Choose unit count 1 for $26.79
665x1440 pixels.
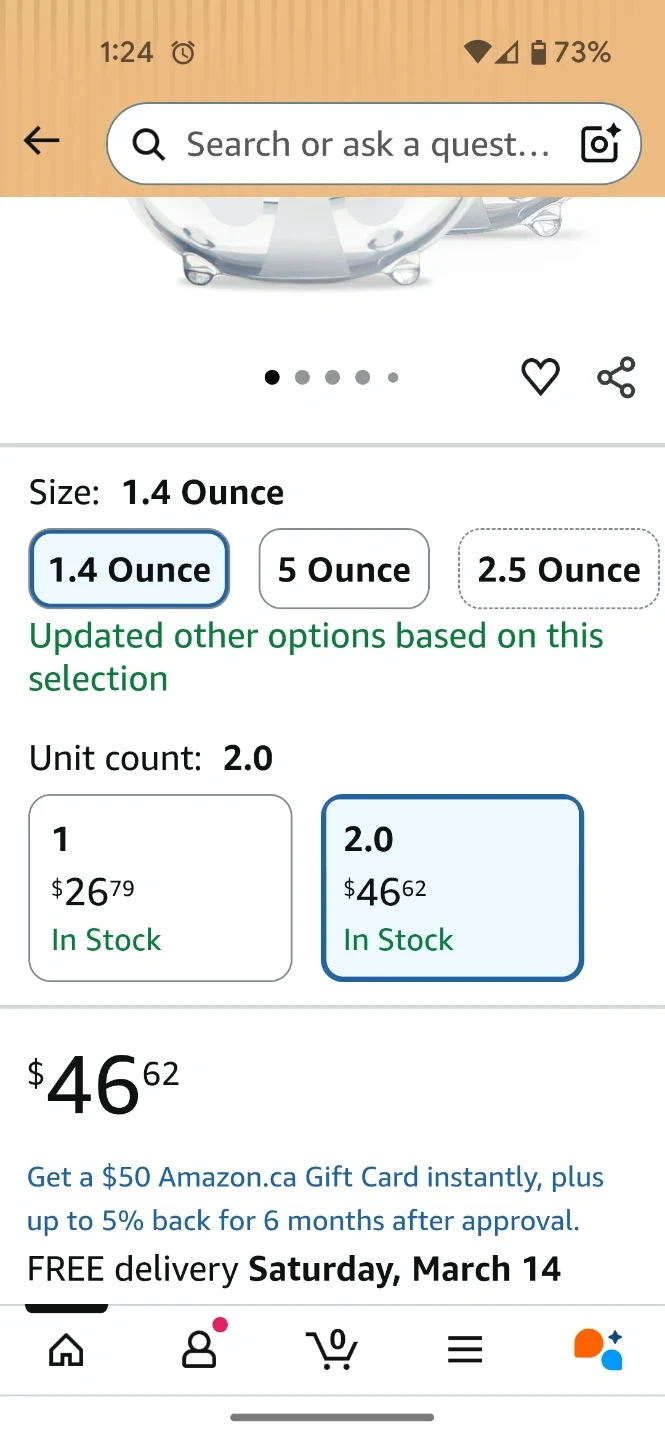pyautogui.click(x=160, y=888)
